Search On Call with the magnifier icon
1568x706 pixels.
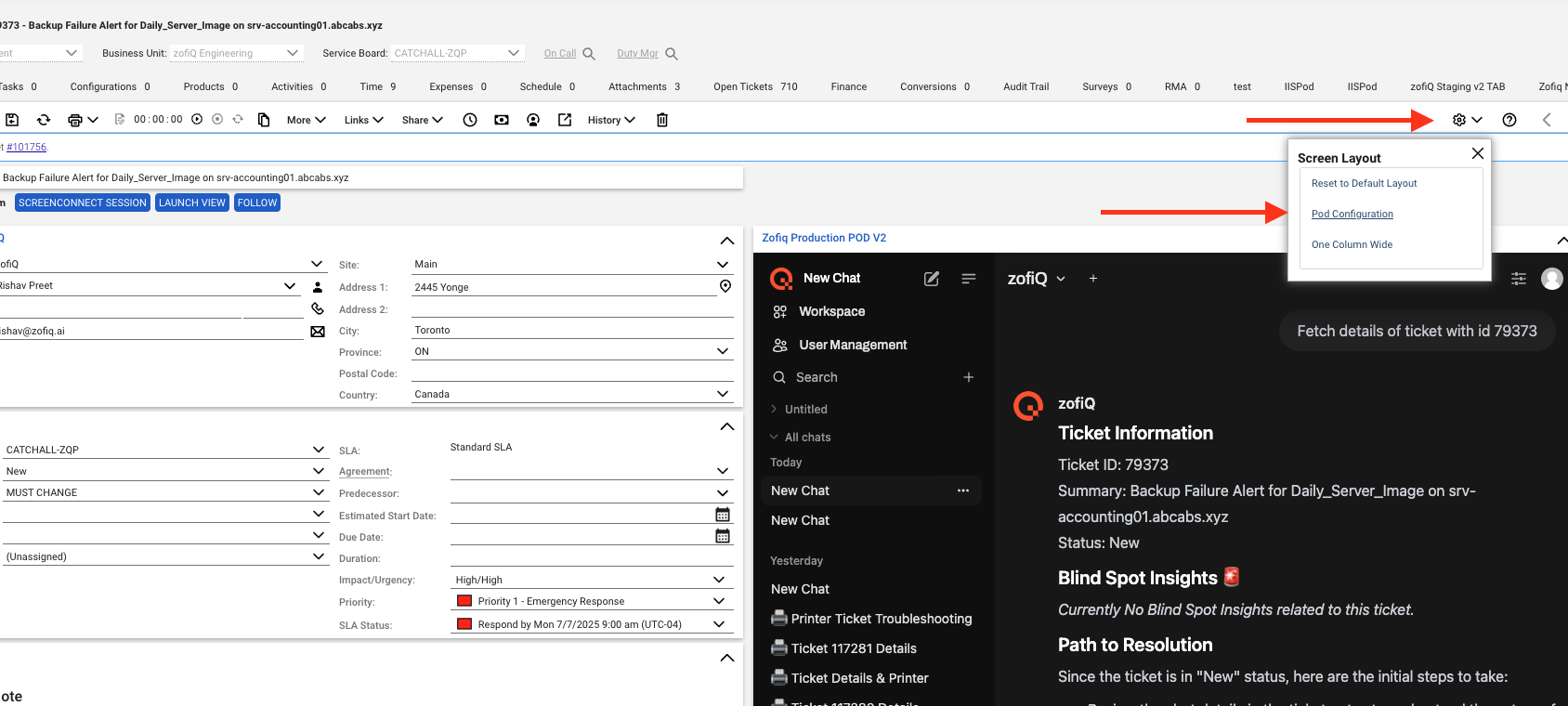coord(589,54)
